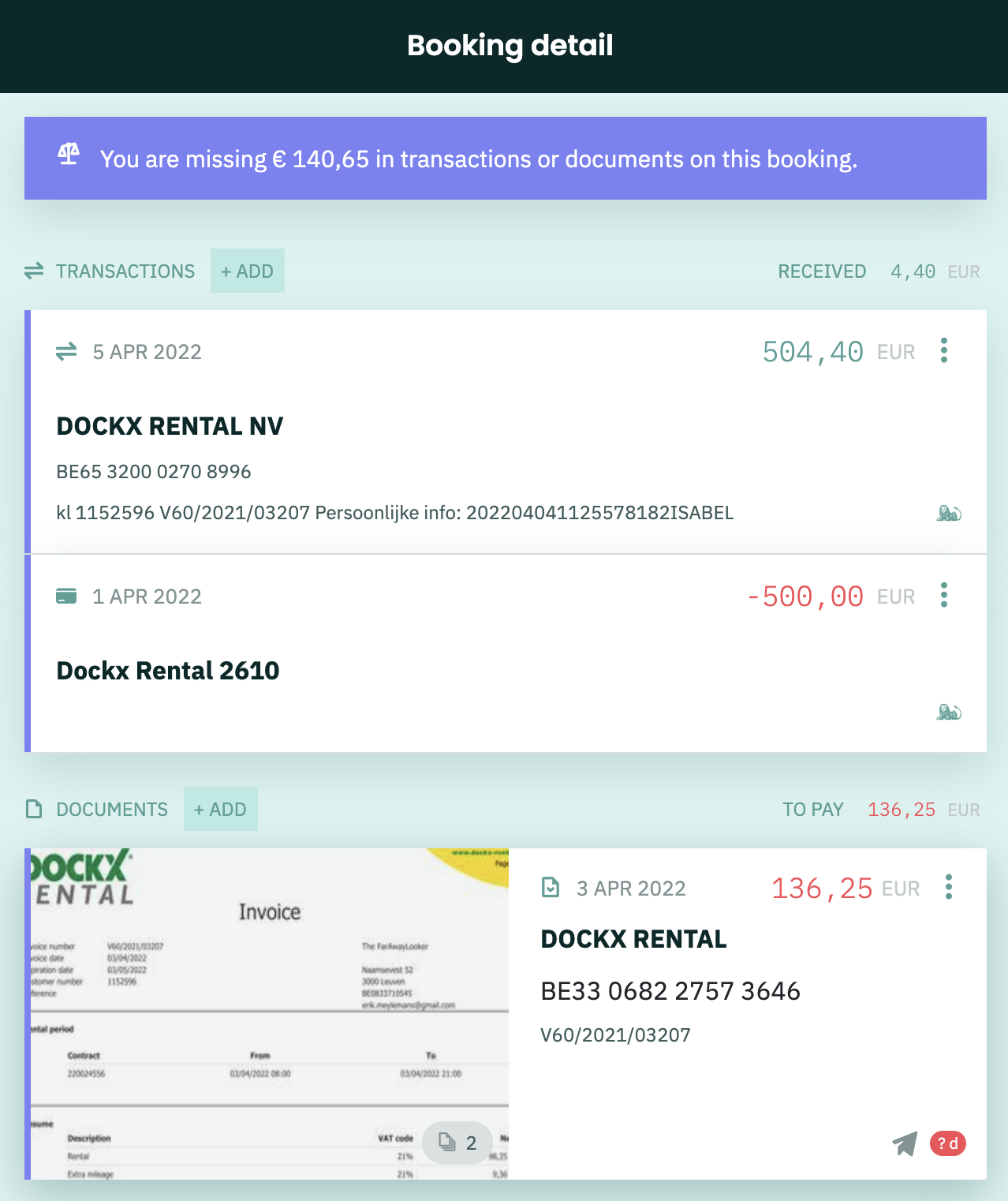Click the Dockx Rental 2610 transaction title
This screenshot has width=1008, height=1201.
(x=168, y=671)
